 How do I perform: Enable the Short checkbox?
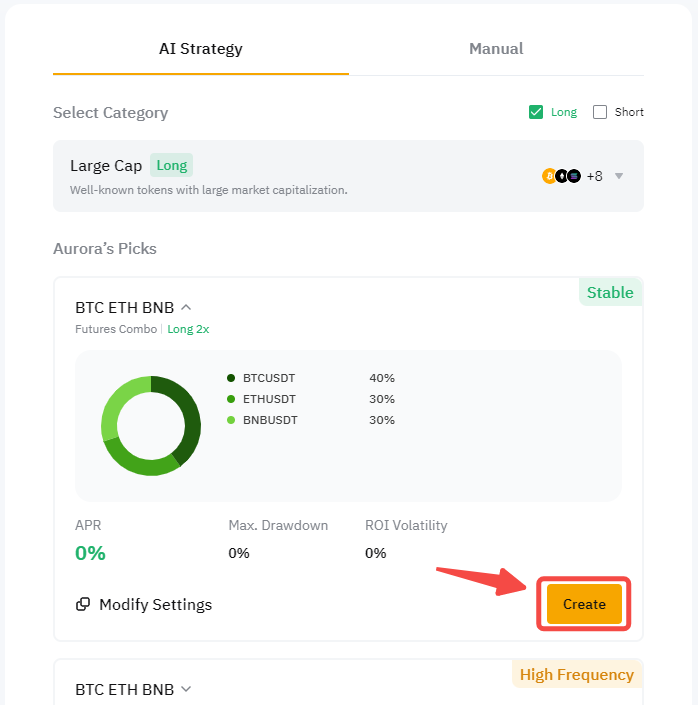click(600, 112)
